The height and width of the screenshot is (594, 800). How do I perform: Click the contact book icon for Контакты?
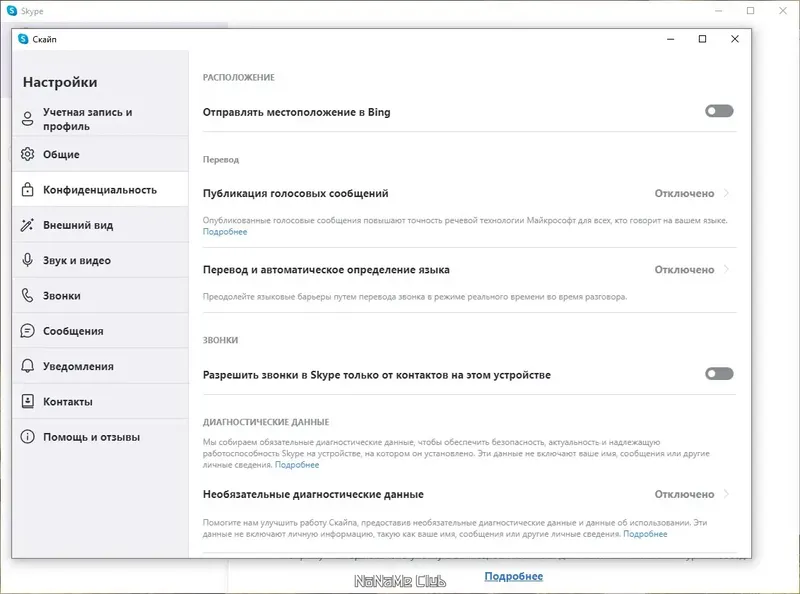[x=28, y=402]
